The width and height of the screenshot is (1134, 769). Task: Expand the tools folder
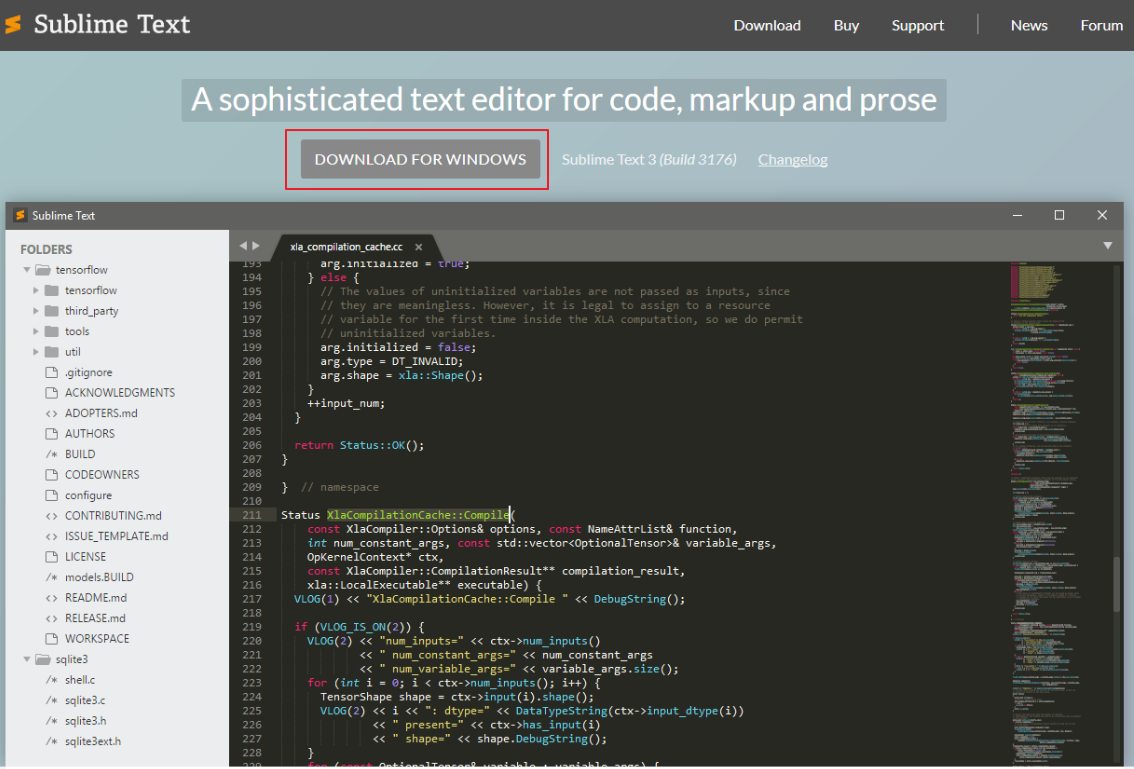(x=35, y=331)
